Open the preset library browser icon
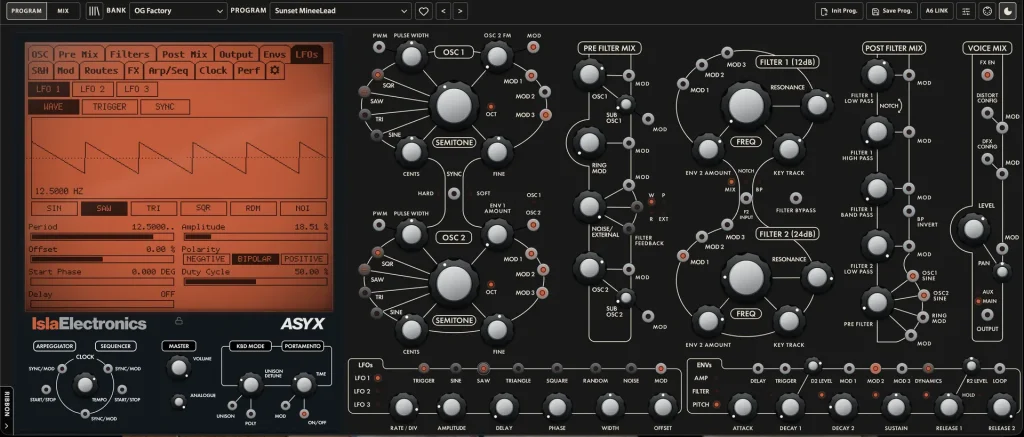This screenshot has width=1024, height=437. (x=95, y=11)
